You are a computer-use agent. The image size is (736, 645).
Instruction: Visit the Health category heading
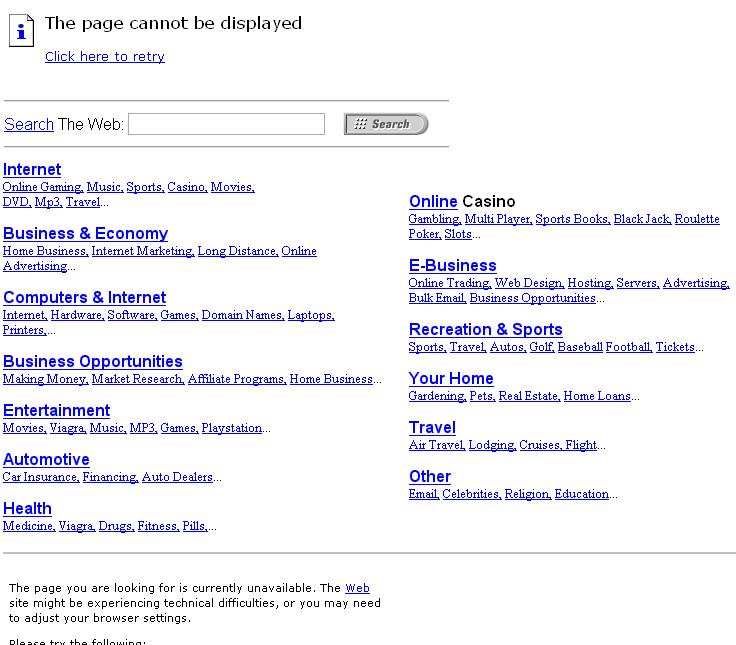pyautogui.click(x=27, y=509)
